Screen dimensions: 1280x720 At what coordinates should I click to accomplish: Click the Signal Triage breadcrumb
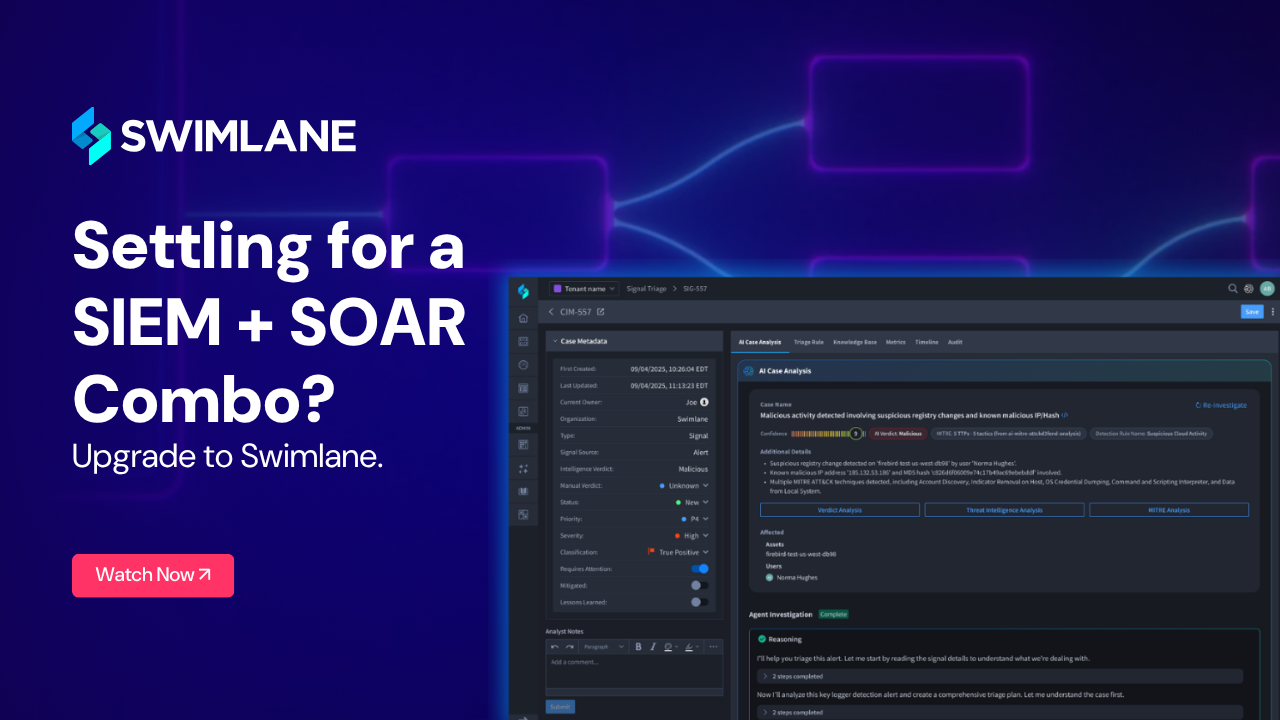(646, 288)
